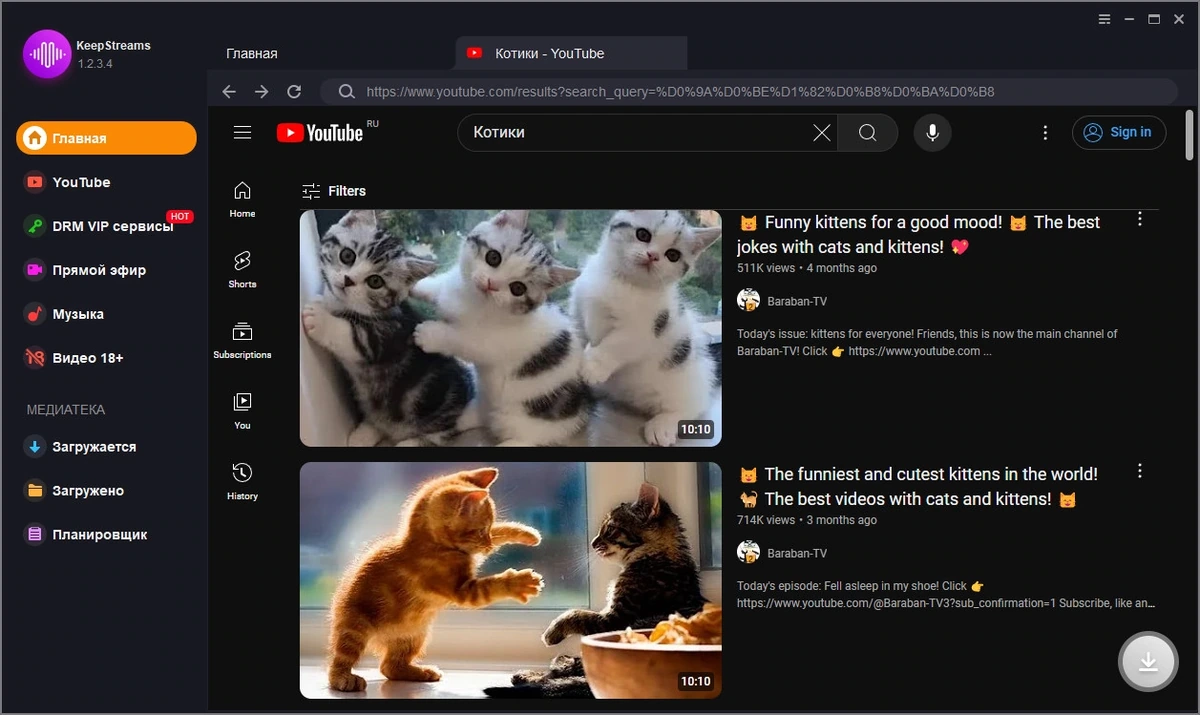Open Загружается library item
This screenshot has height=715, width=1200.
click(x=81, y=447)
